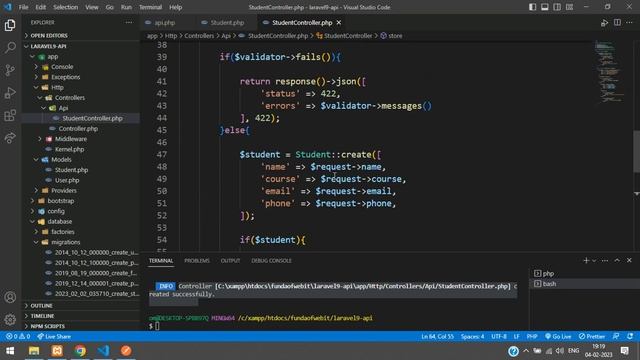Switch to the api.php editor tab
The image size is (640, 360).
click(x=164, y=23)
